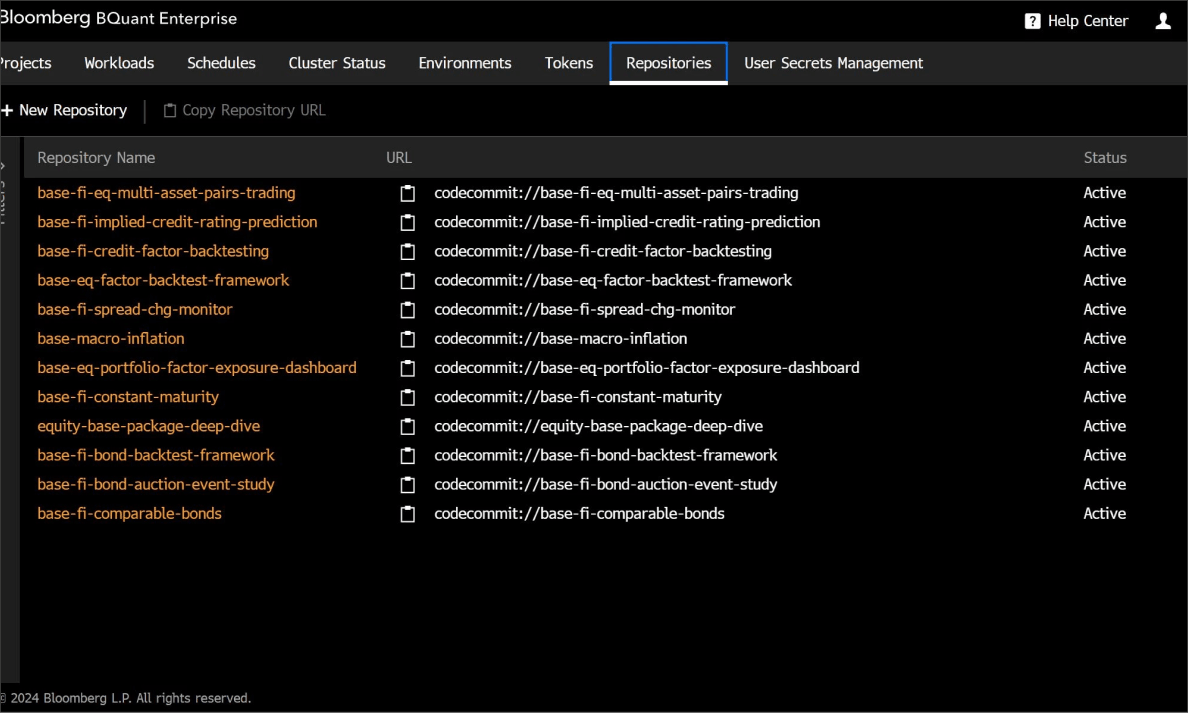
Task: Click the clipboard icon for base-fi-eq-multi-asset-pairs-trading URL
Action: tap(407, 193)
